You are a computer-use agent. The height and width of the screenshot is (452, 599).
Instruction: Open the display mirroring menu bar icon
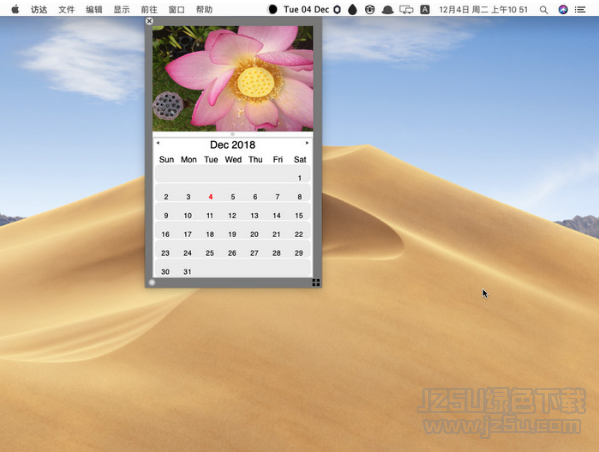pyautogui.click(x=406, y=10)
